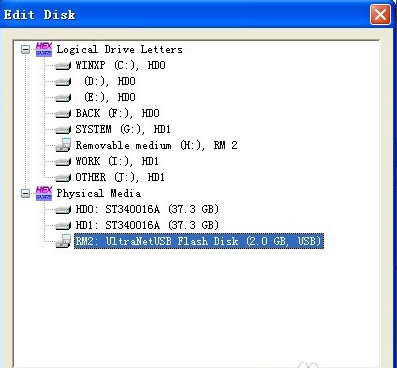Viewport: 397px width, 368px height.
Task: Select RM2: UltraNetUSB Flash Disk entry
Action: click(199, 241)
